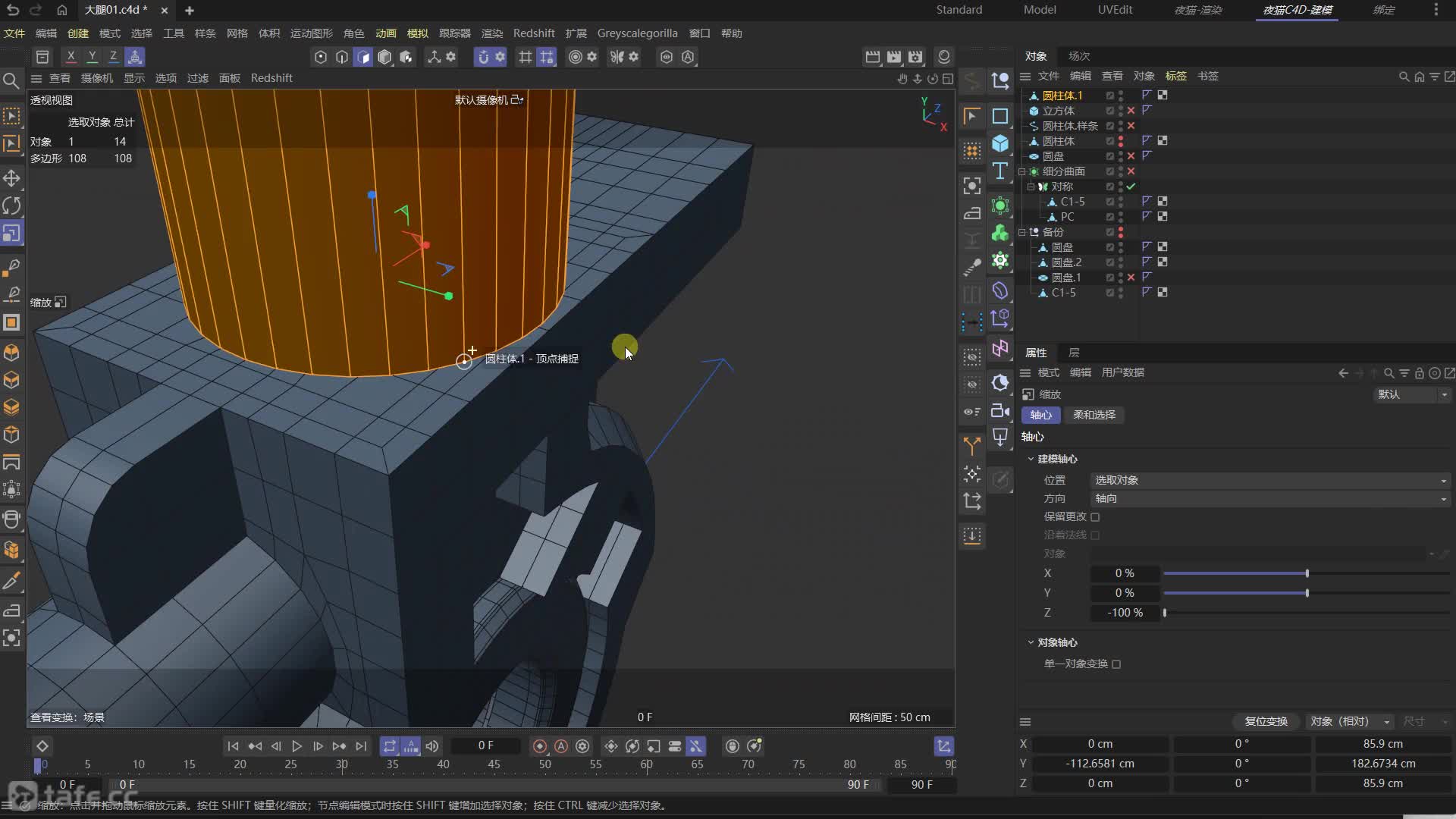The width and height of the screenshot is (1456, 819).
Task: Click the record active objects button
Action: click(x=540, y=746)
